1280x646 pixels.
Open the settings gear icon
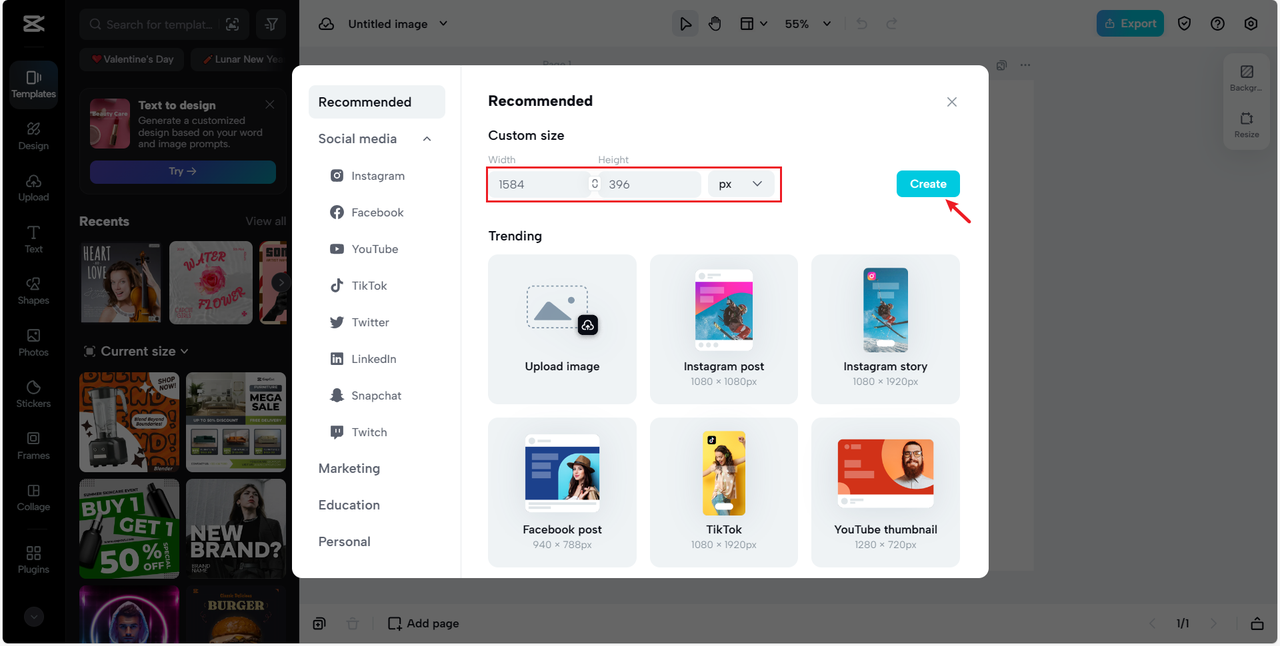(1251, 24)
